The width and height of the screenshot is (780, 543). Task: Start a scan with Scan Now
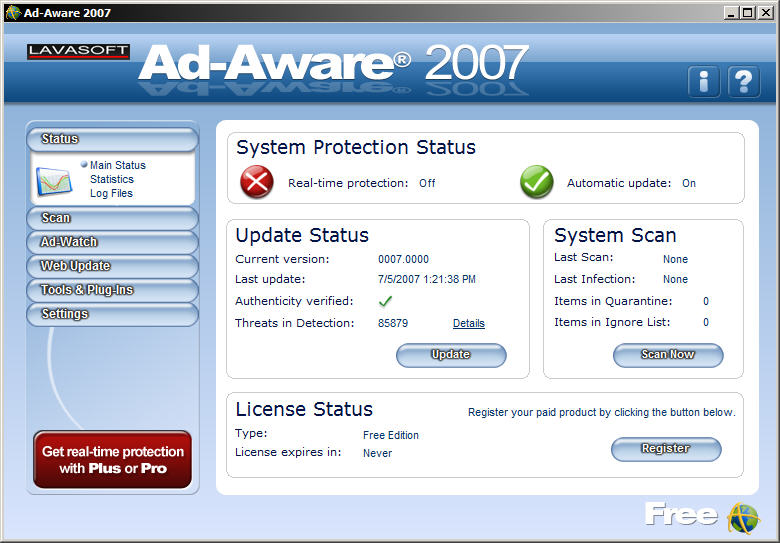click(668, 355)
